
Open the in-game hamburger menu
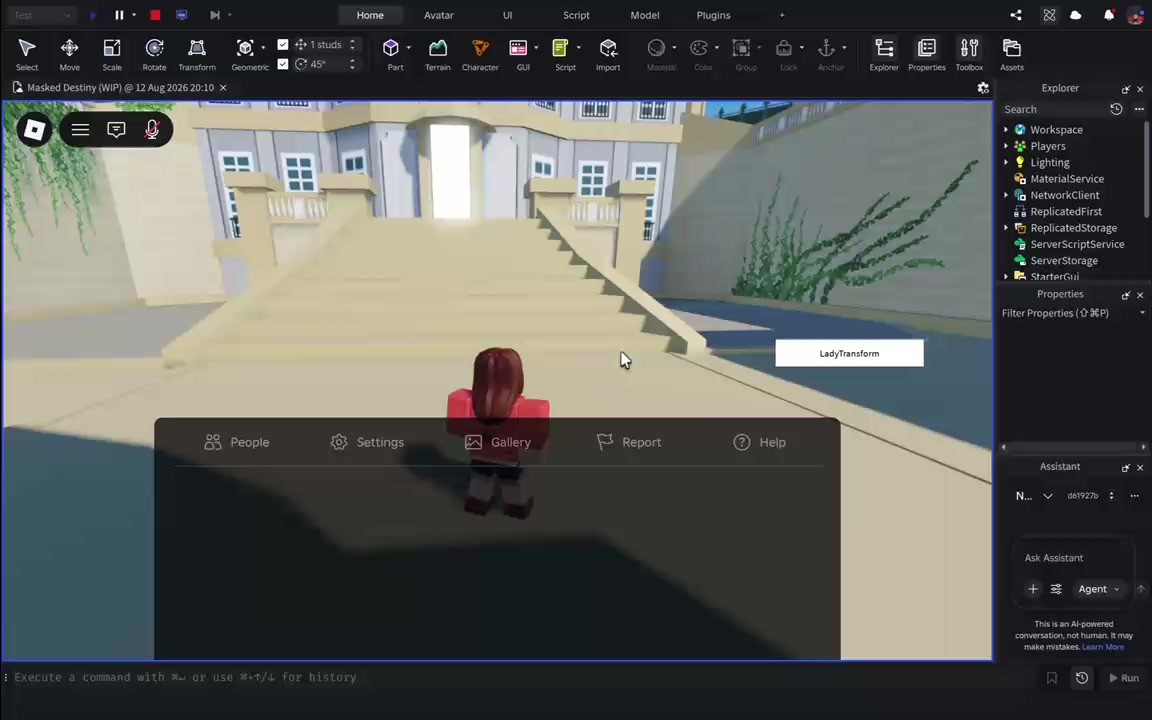[80, 129]
